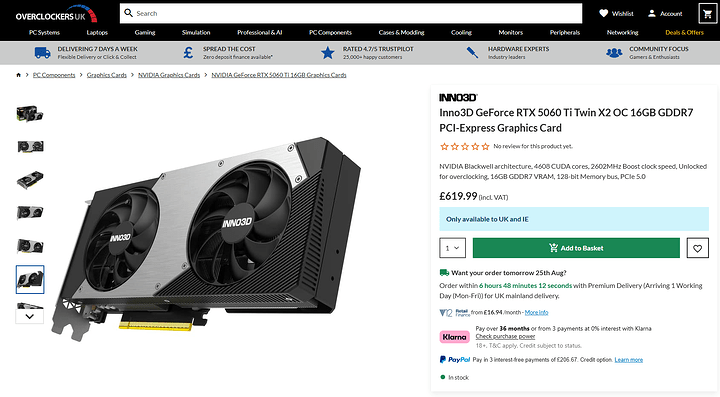Open the PC Systems menu
Viewport: 720px width, 397px height.
[45, 32]
